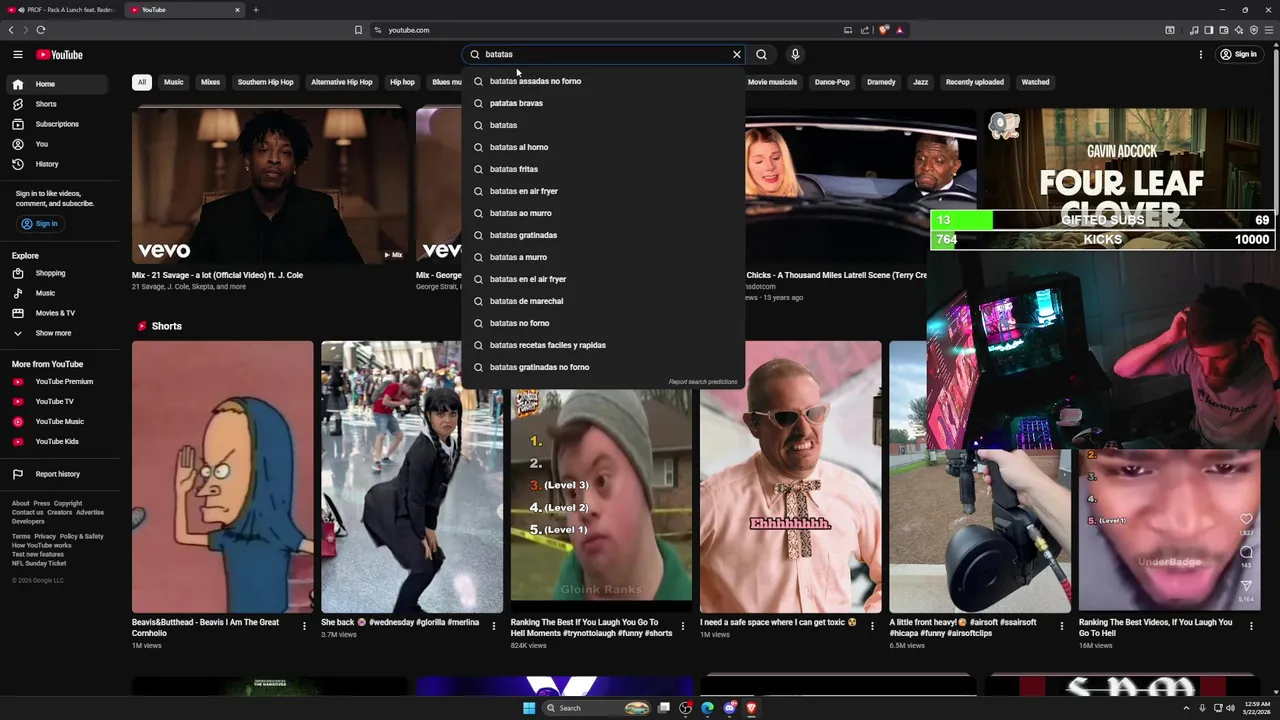Select the All filter chip
Viewport: 1280px width, 720px height.
point(142,82)
